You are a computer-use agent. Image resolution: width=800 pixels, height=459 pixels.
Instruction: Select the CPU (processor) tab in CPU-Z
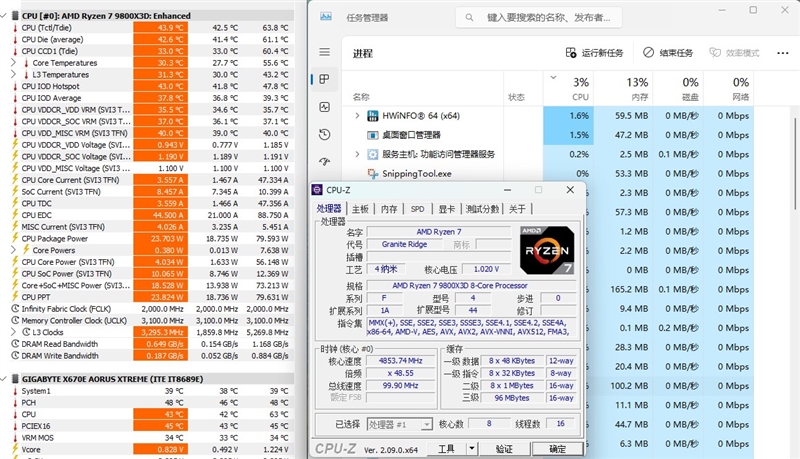click(x=329, y=209)
